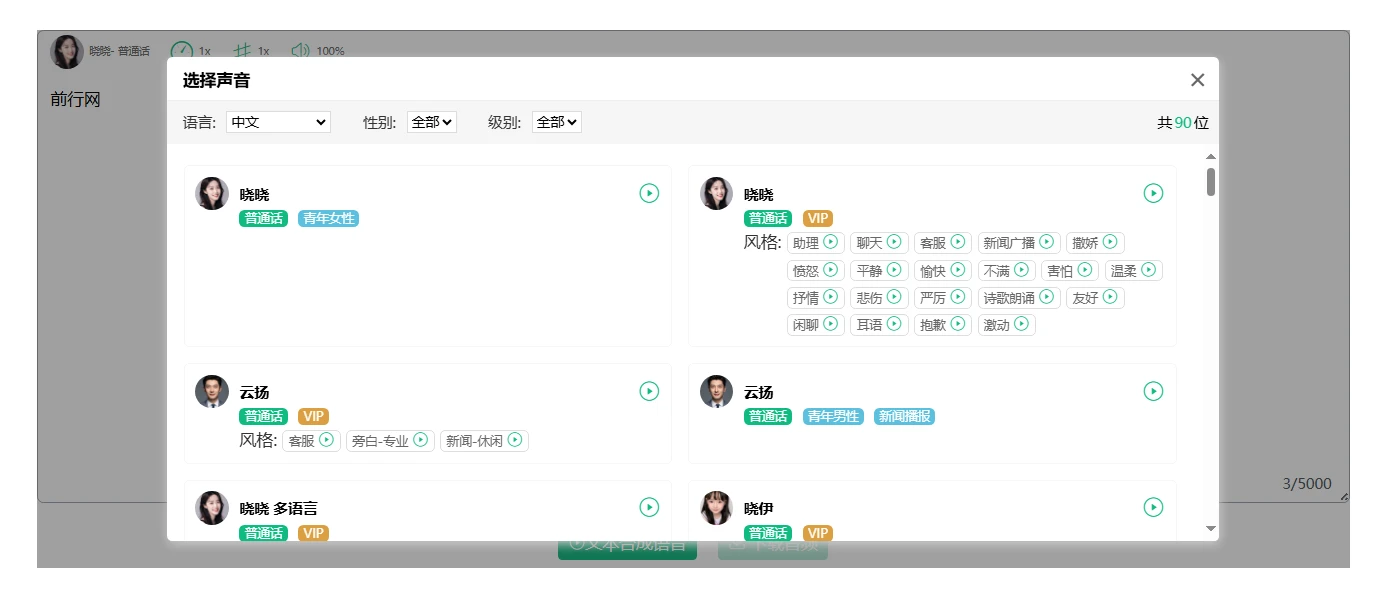Click the scrollbar down arrow in voice list
The height and width of the screenshot is (594, 1381).
coord(1211,528)
